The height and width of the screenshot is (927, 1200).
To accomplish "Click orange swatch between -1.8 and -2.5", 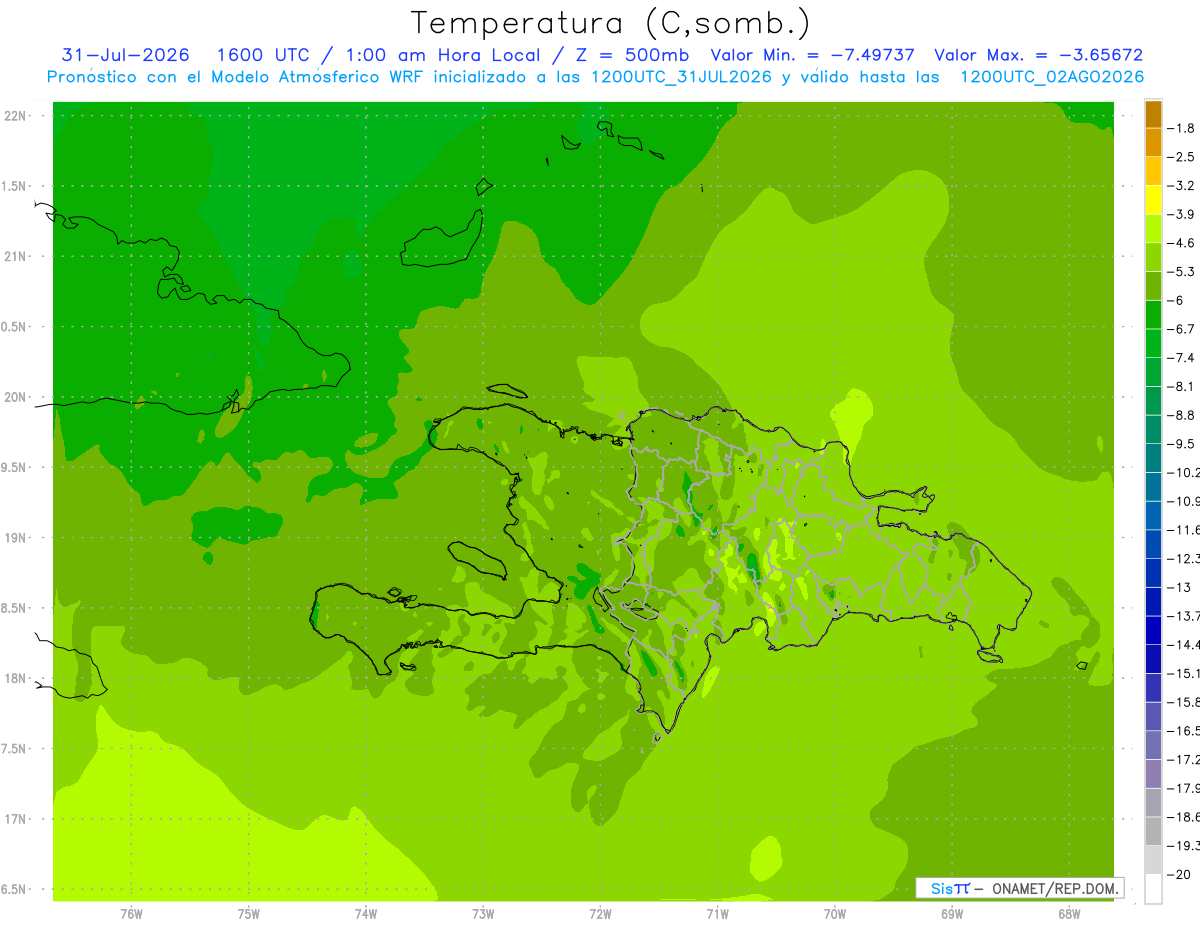I will 1153,142.
